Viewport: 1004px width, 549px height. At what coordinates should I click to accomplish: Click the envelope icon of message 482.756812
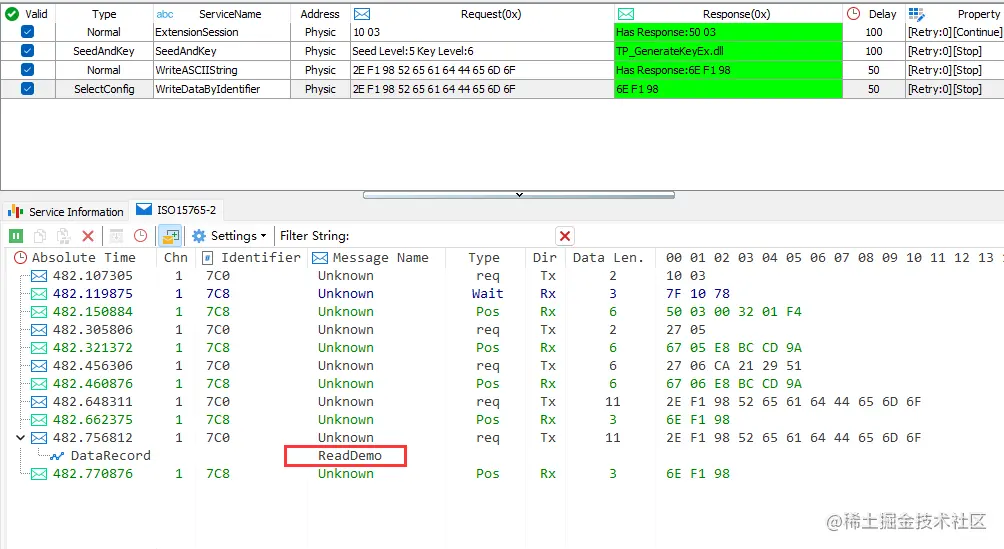tap(39, 438)
